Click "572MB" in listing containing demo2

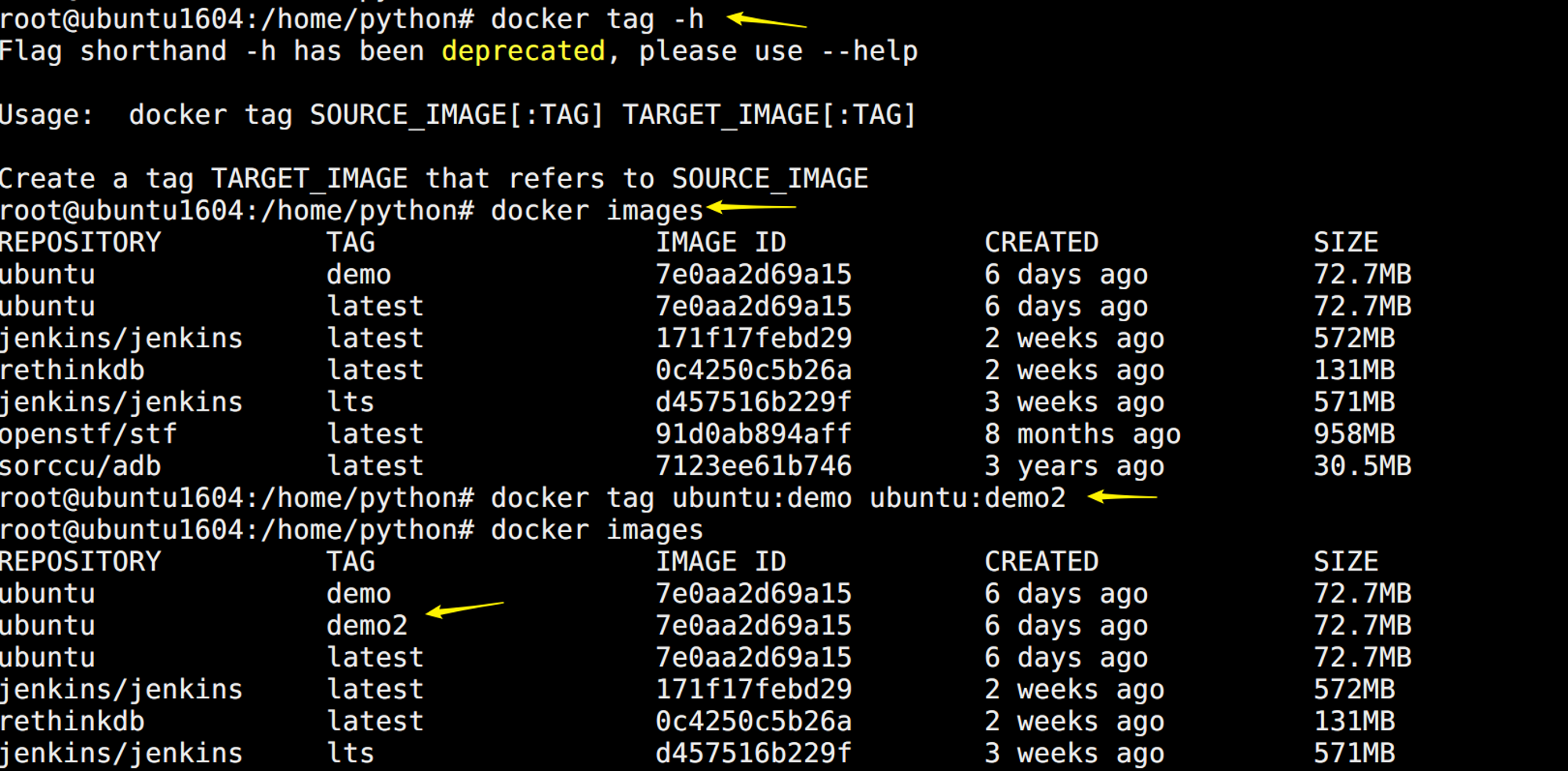pyautogui.click(x=1355, y=690)
